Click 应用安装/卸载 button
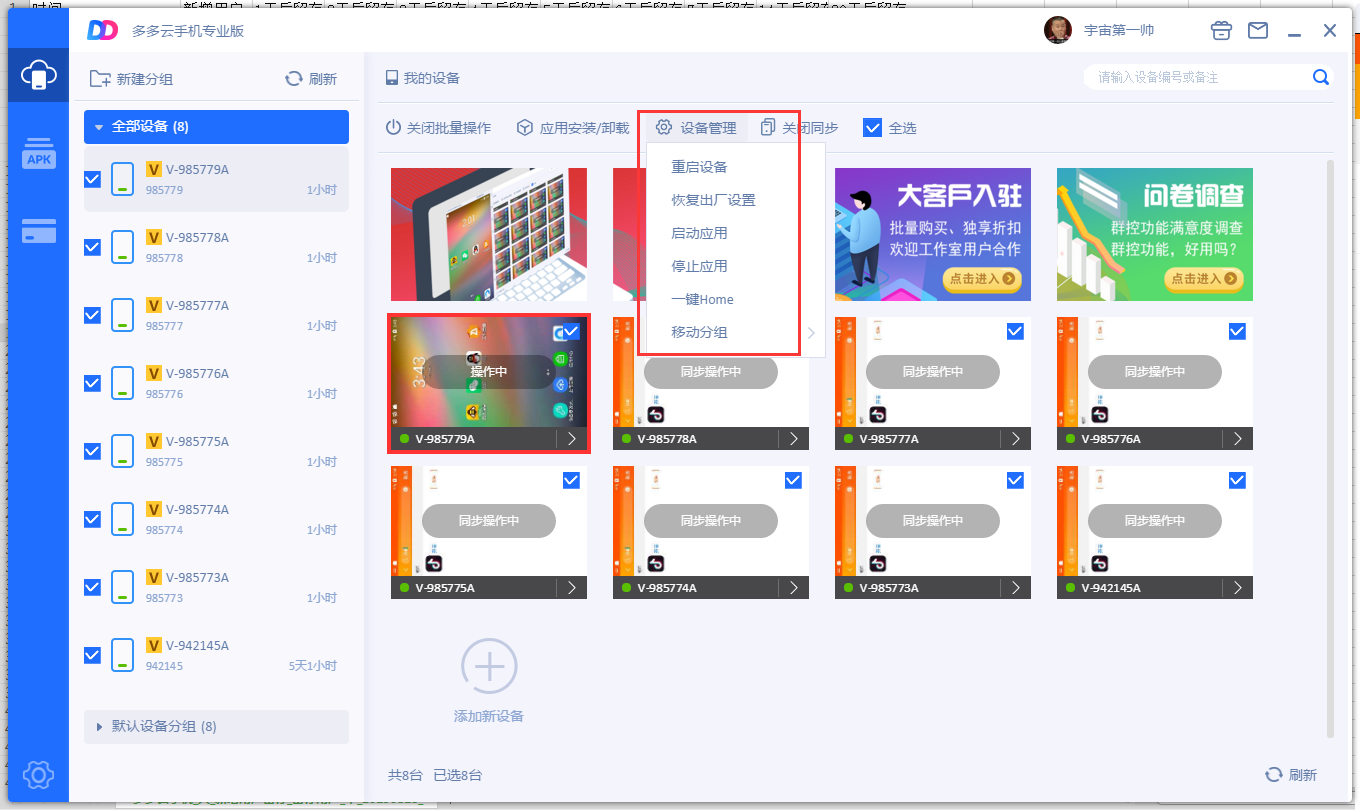 tap(573, 128)
